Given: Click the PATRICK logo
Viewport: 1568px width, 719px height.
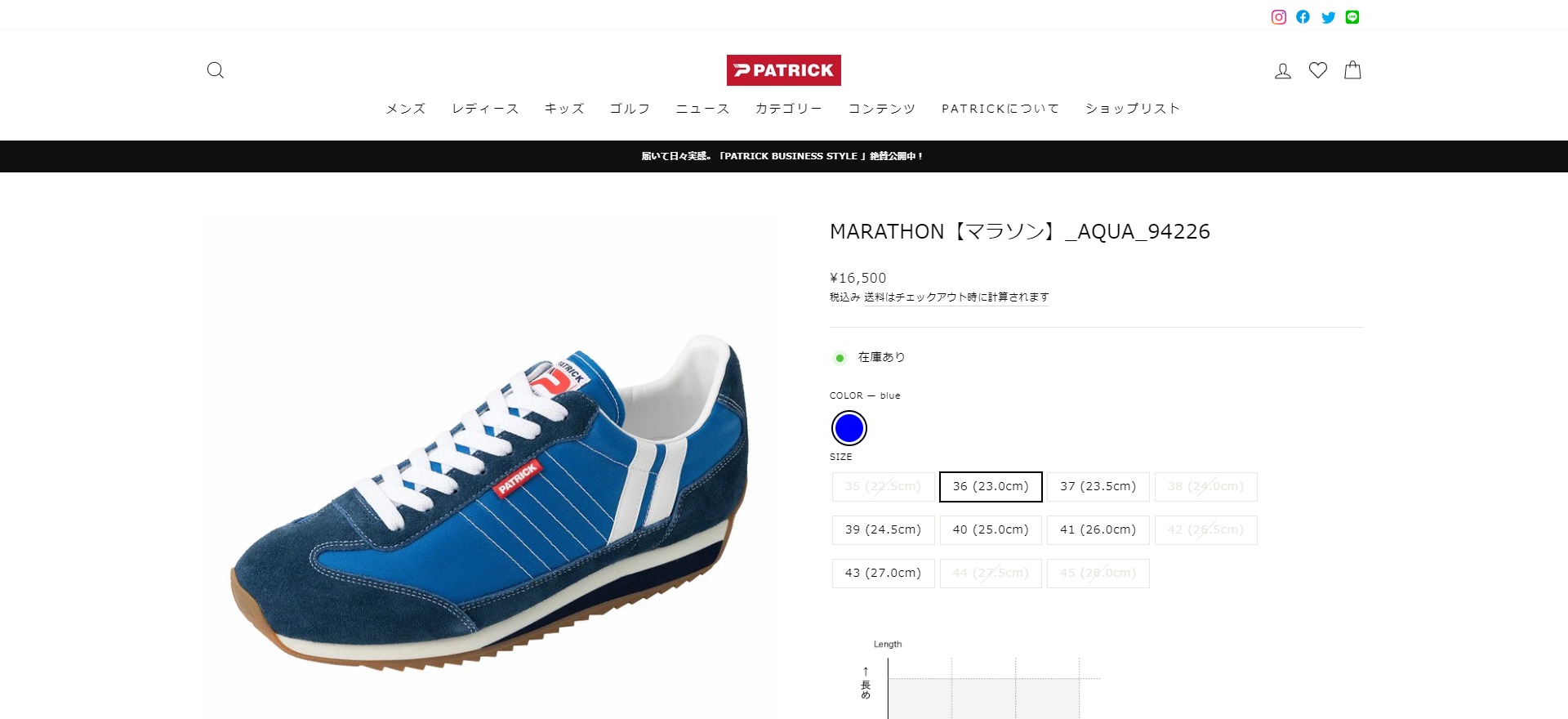Looking at the screenshot, I should pyautogui.click(x=784, y=70).
